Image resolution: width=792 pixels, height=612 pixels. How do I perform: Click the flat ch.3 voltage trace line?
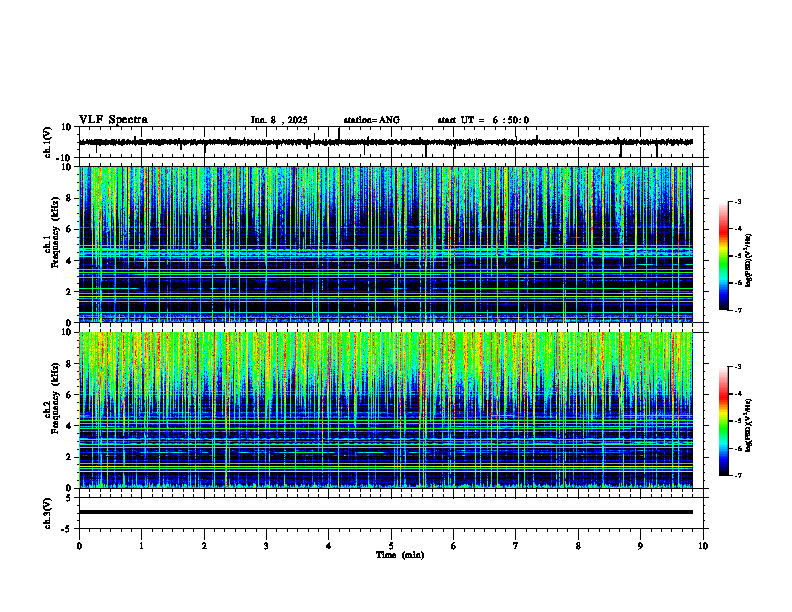point(385,512)
